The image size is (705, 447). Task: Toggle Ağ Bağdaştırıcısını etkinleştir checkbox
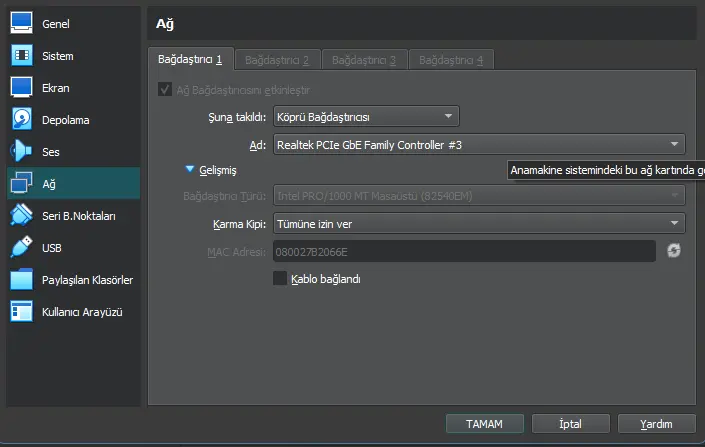(165, 90)
